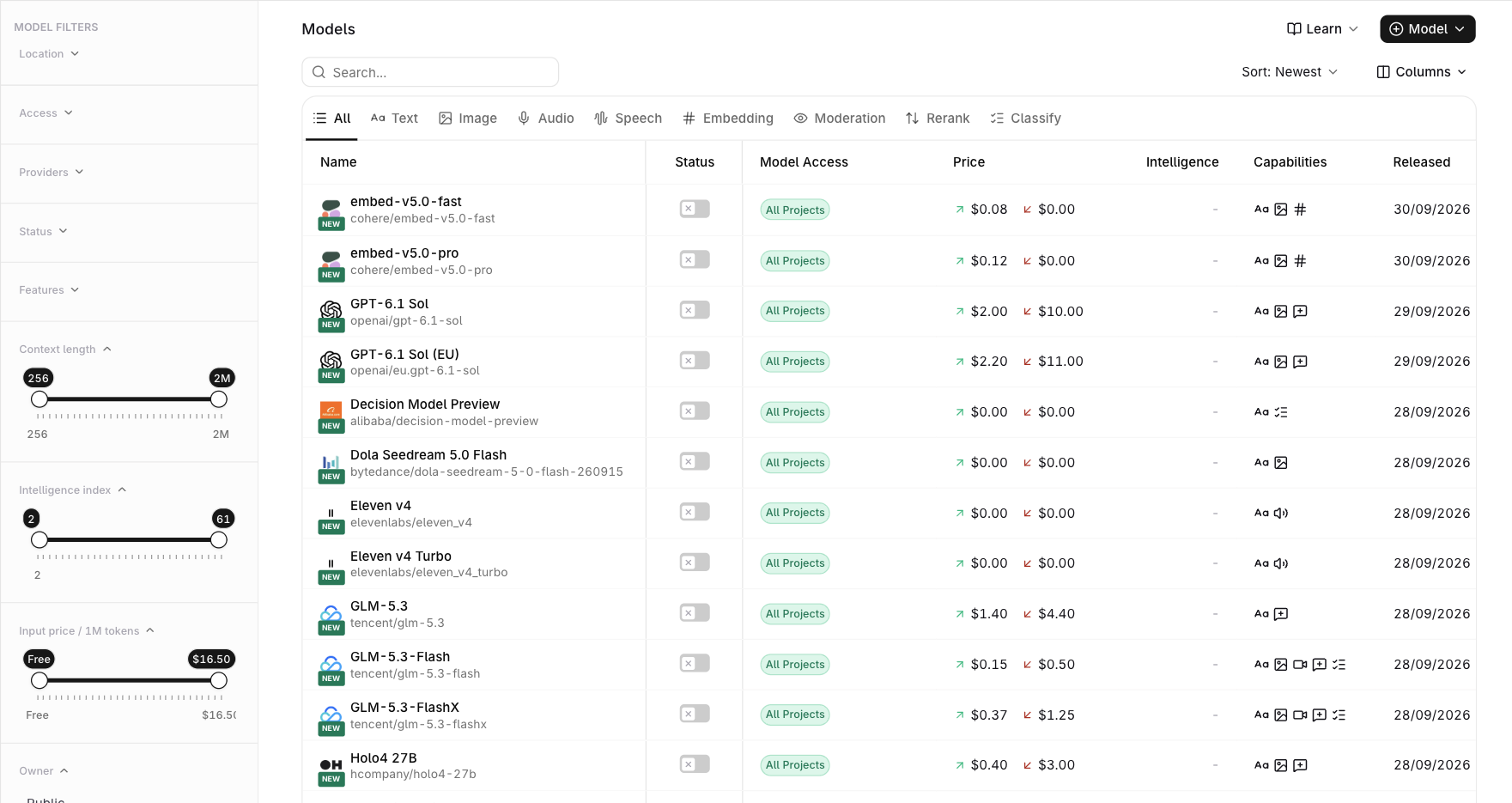Image resolution: width=1512 pixels, height=803 pixels.
Task: Collapse the Context length section
Action: click(x=65, y=349)
